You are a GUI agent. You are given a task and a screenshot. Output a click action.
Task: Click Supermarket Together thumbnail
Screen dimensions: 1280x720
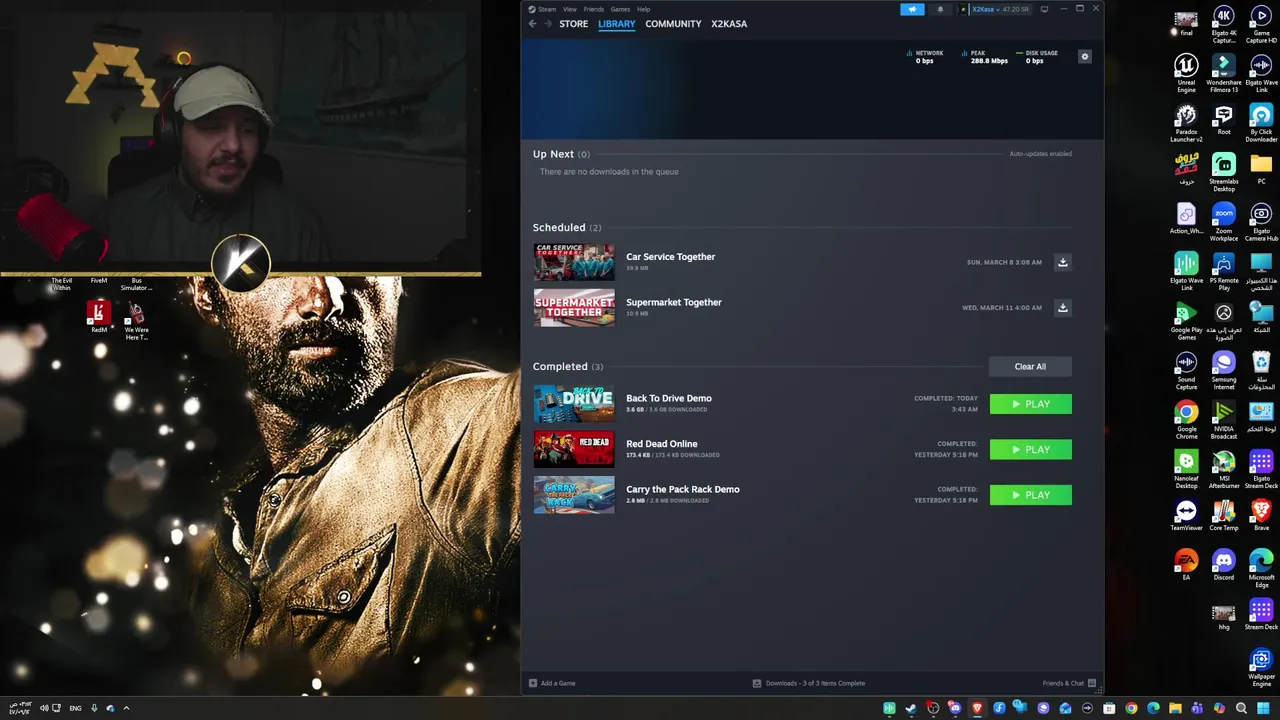574,307
